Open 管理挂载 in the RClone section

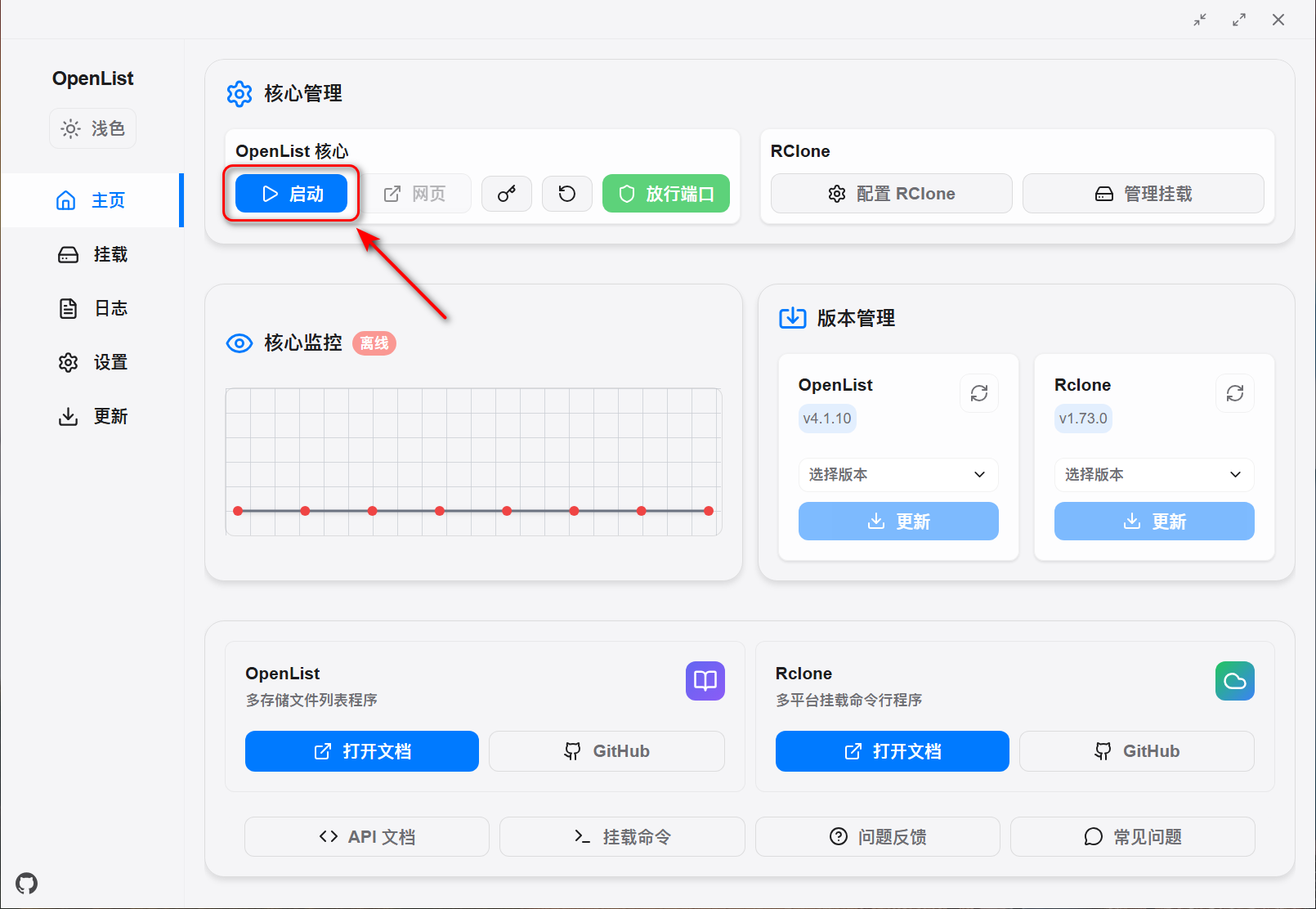tap(1144, 194)
